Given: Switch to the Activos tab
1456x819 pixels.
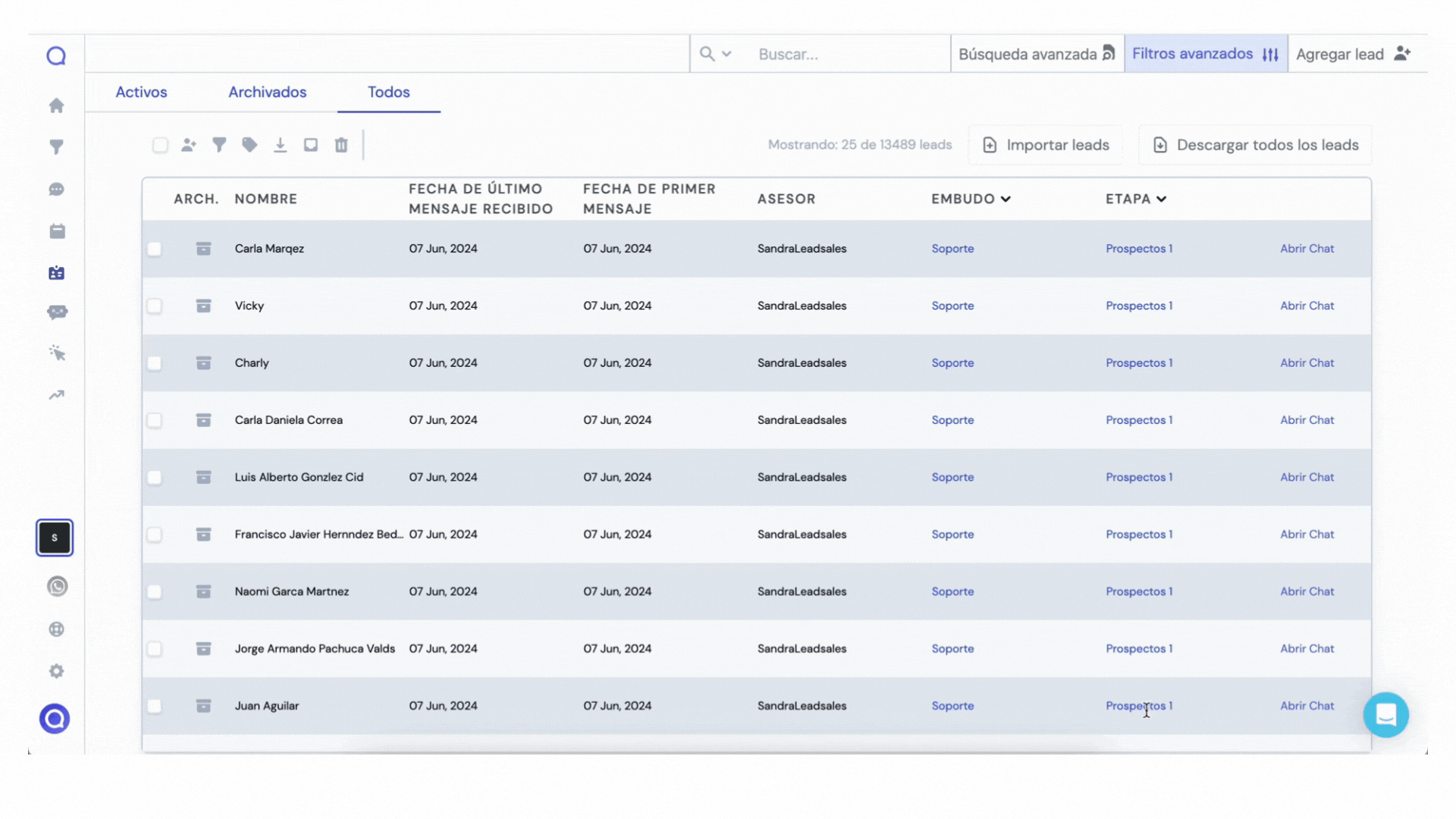Looking at the screenshot, I should (x=141, y=92).
